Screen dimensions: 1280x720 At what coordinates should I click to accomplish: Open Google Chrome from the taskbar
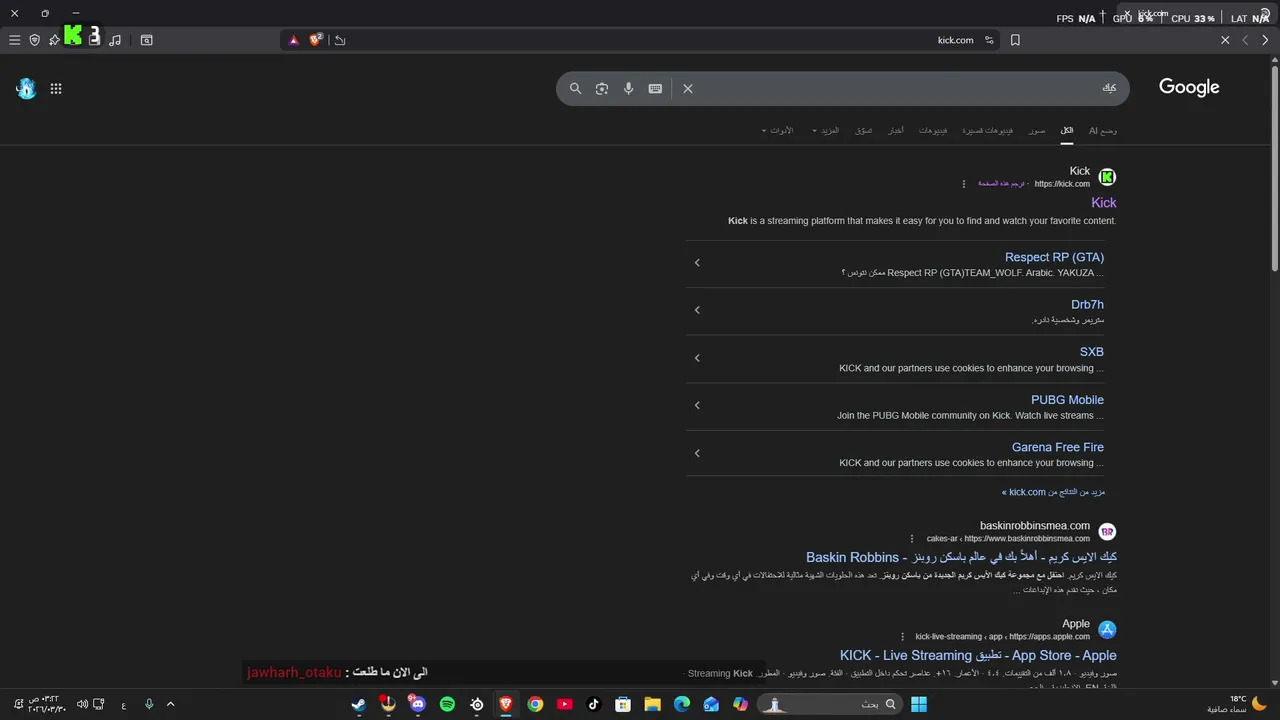[536, 704]
